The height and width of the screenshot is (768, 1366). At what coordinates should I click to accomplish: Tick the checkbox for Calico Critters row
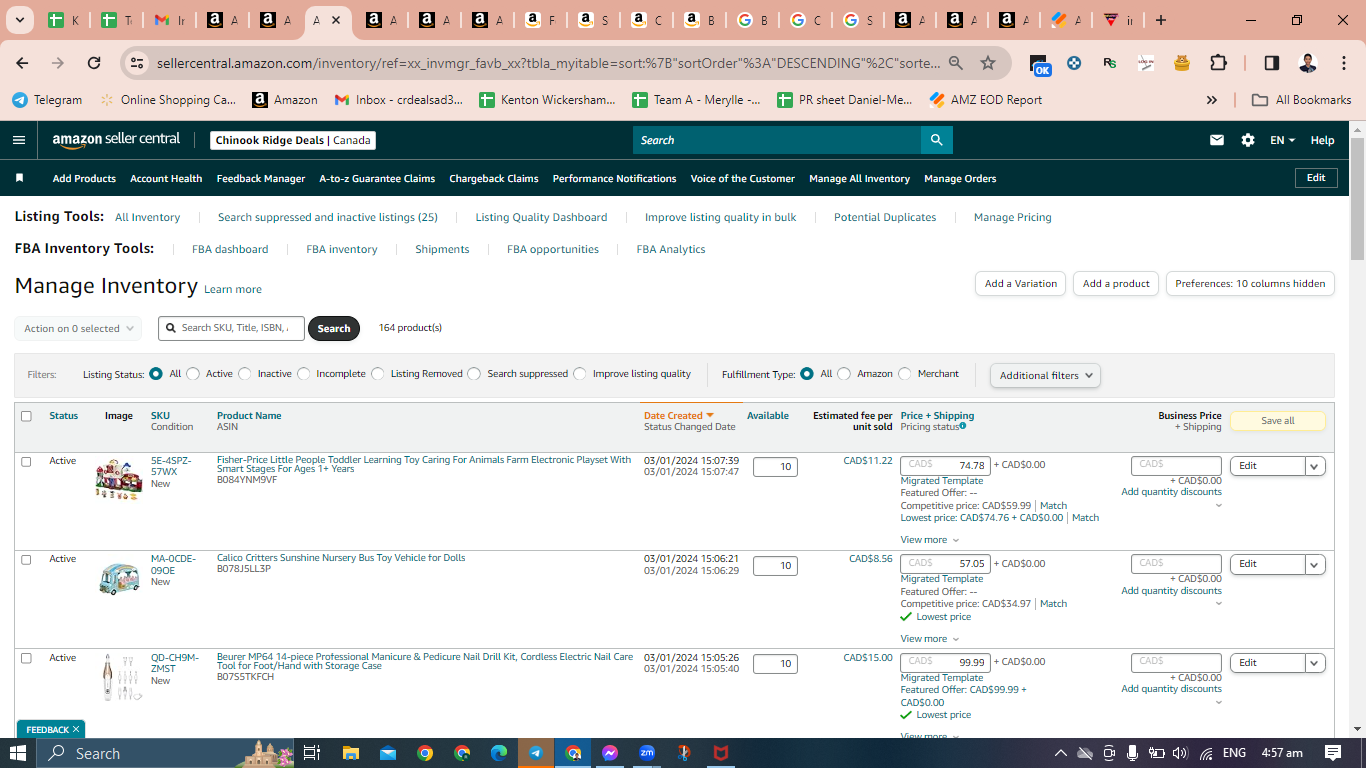[26, 560]
